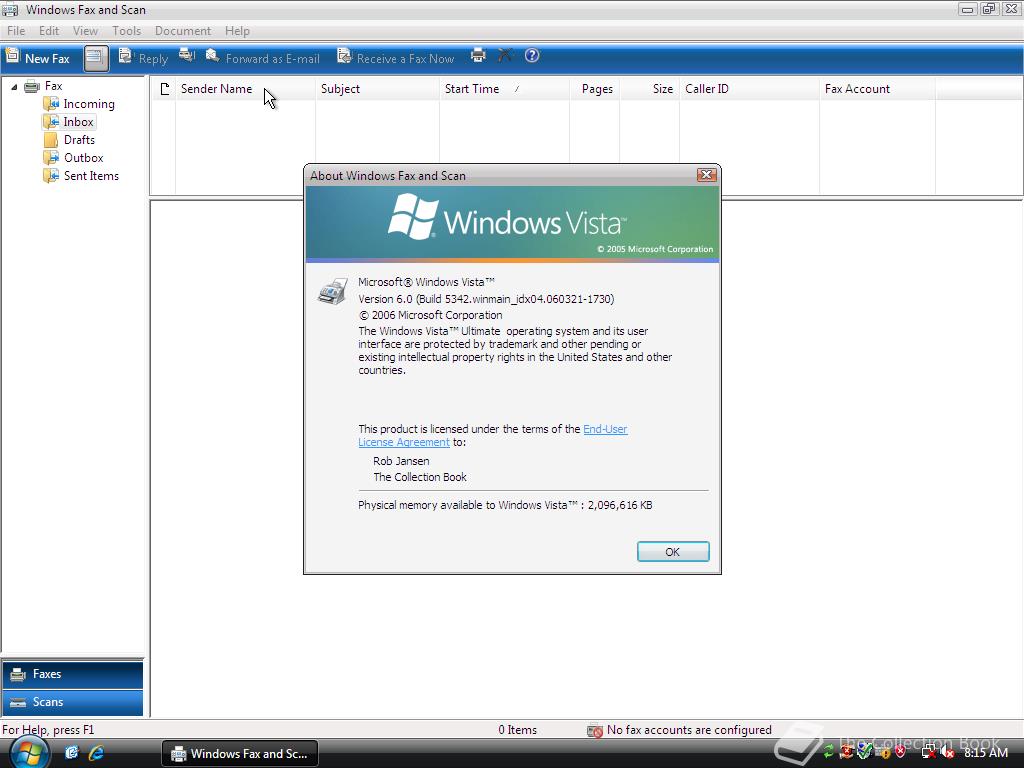Click the Reply toolbar button
The height and width of the screenshot is (768, 1024).
[x=143, y=58]
